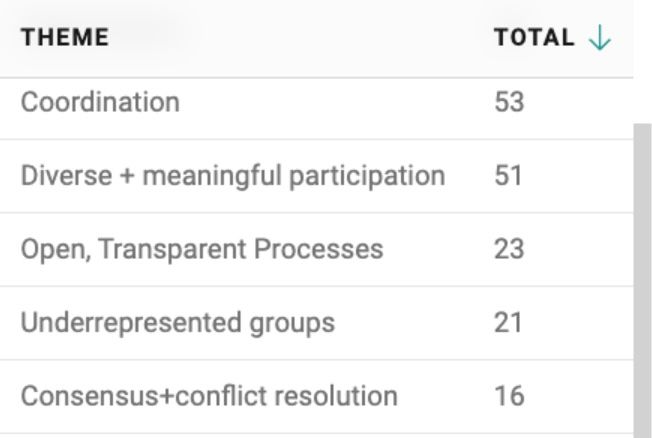Click the word groups in Underrepresented groups
652x438 pixels.
click(292, 324)
